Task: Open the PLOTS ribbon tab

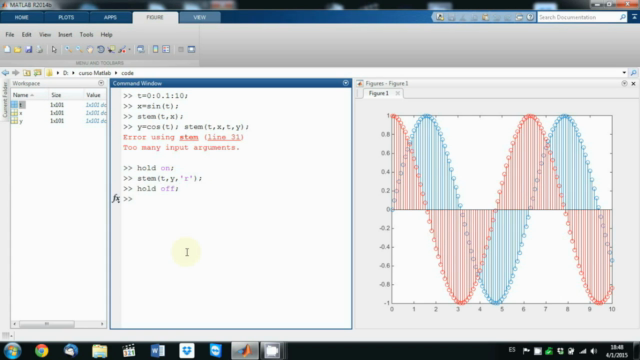Action: (x=66, y=17)
